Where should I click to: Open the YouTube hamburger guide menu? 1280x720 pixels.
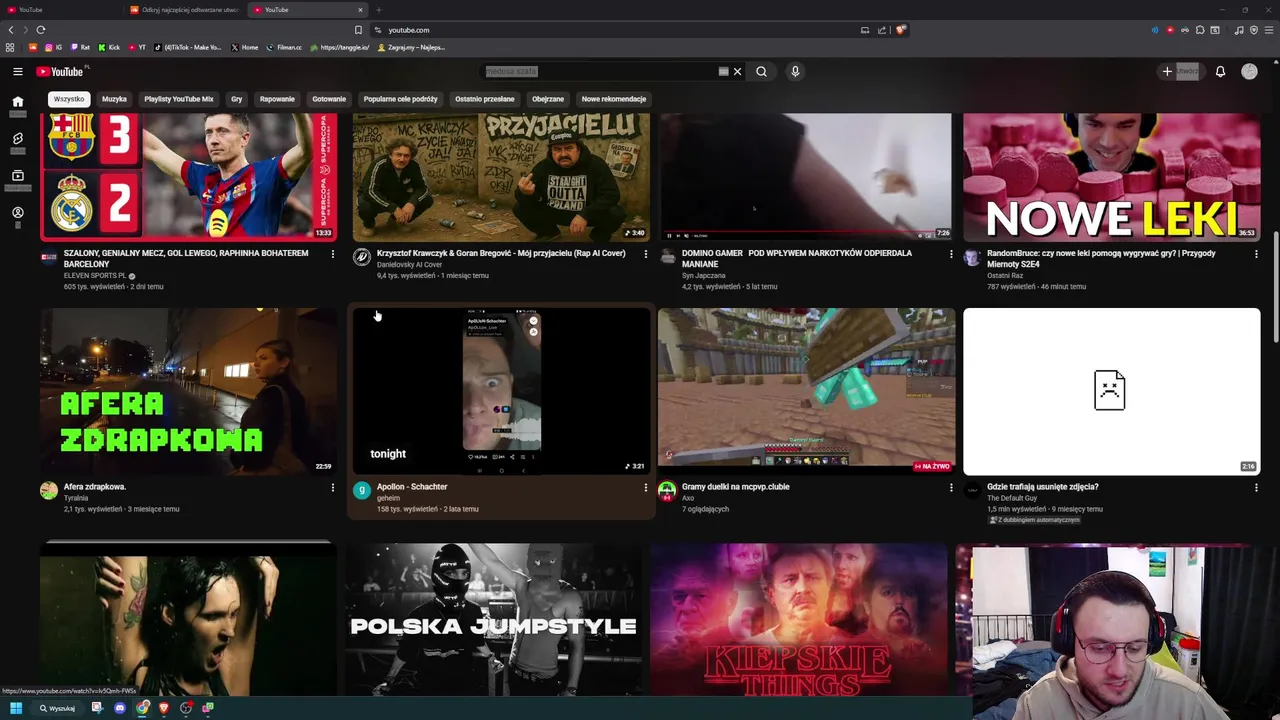coord(17,71)
